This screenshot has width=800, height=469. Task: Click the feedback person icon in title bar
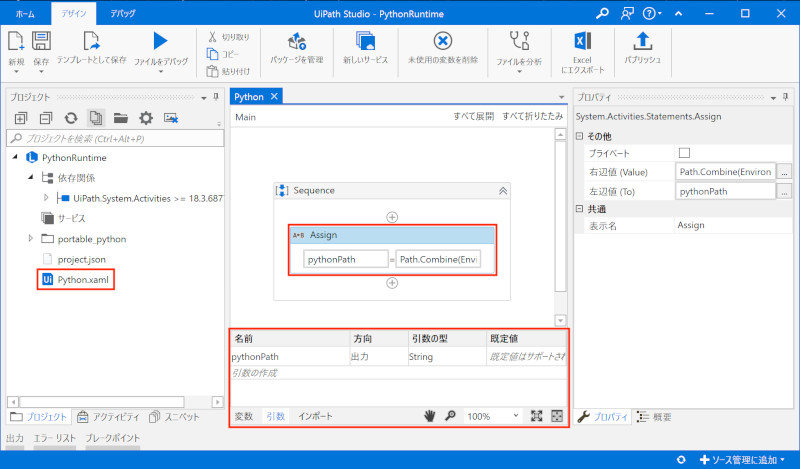pyautogui.click(x=627, y=13)
